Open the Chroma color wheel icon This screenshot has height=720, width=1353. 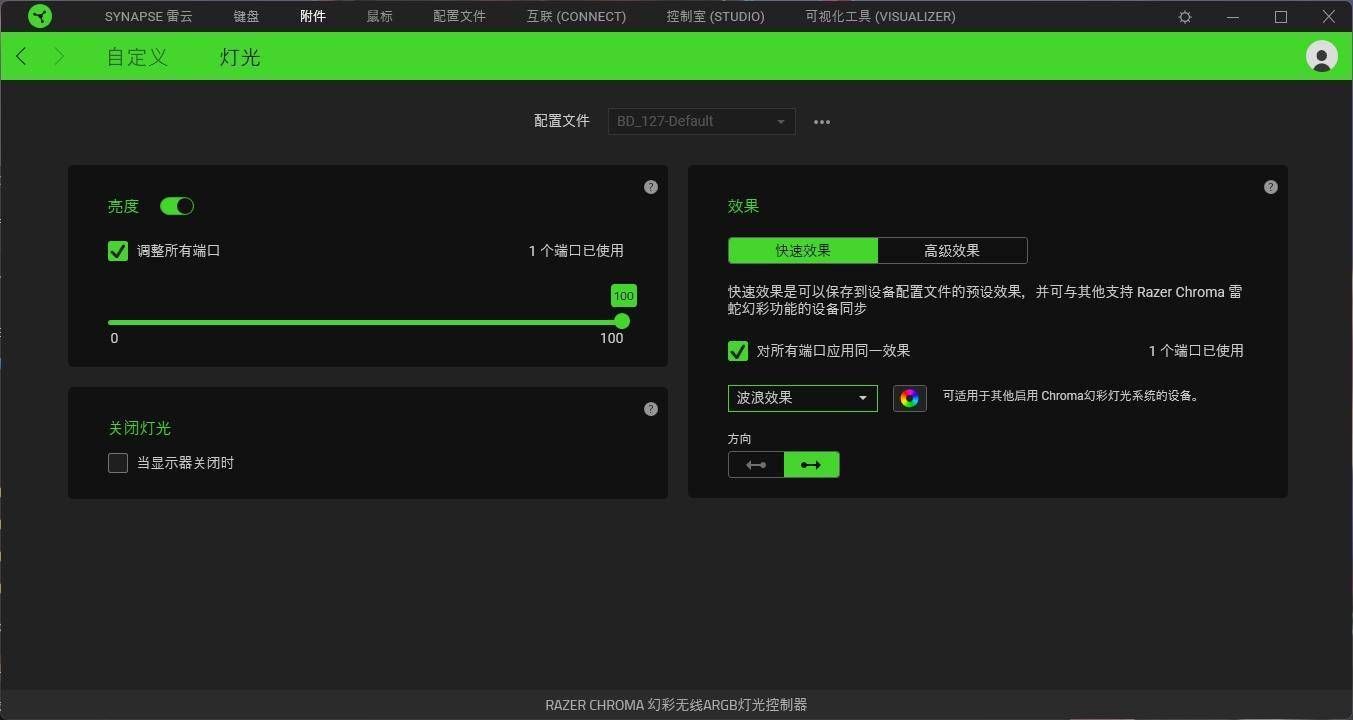[910, 398]
